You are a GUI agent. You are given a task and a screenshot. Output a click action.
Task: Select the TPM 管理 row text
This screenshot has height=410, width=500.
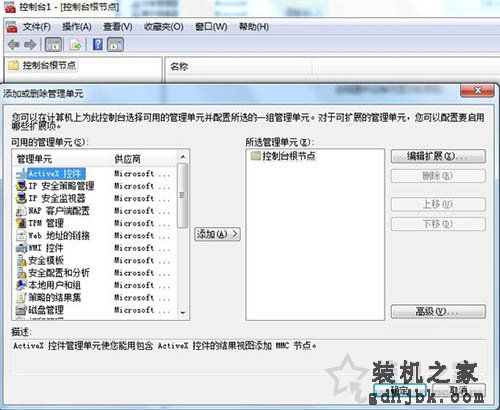click(46, 223)
